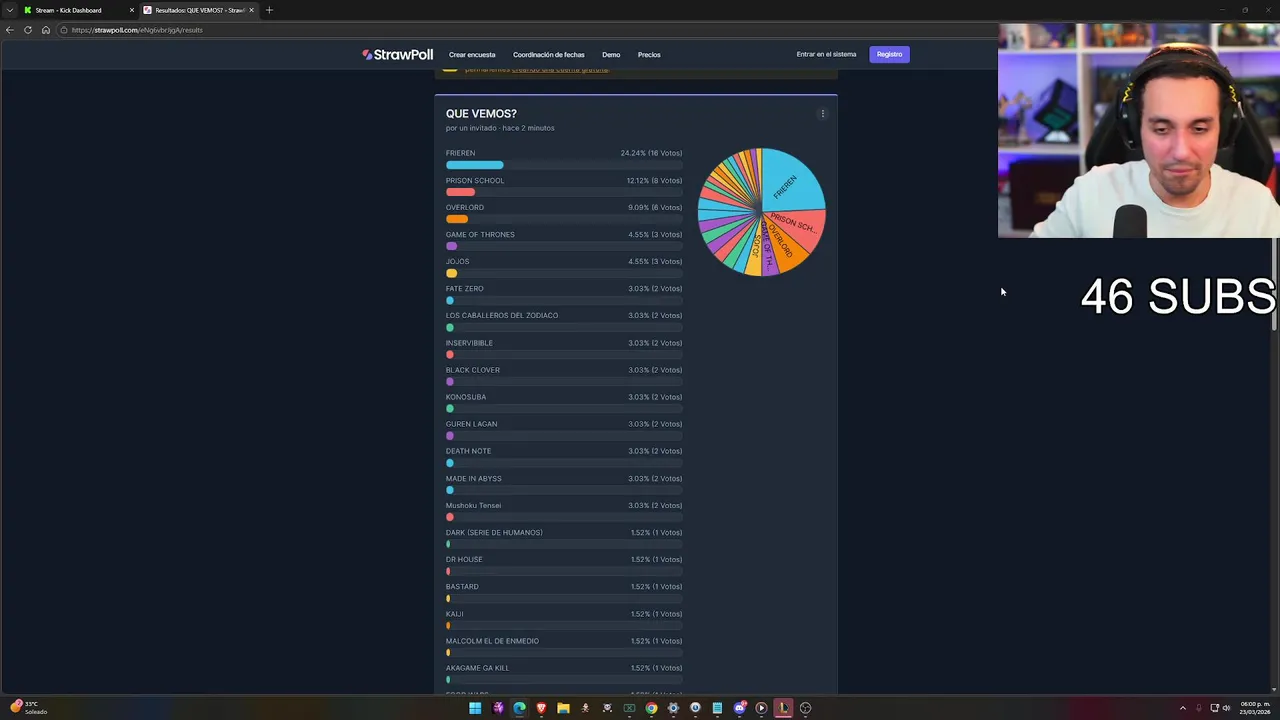Click the FRIEREN blue result bar
The image size is (1280, 720).
pyautogui.click(x=475, y=165)
